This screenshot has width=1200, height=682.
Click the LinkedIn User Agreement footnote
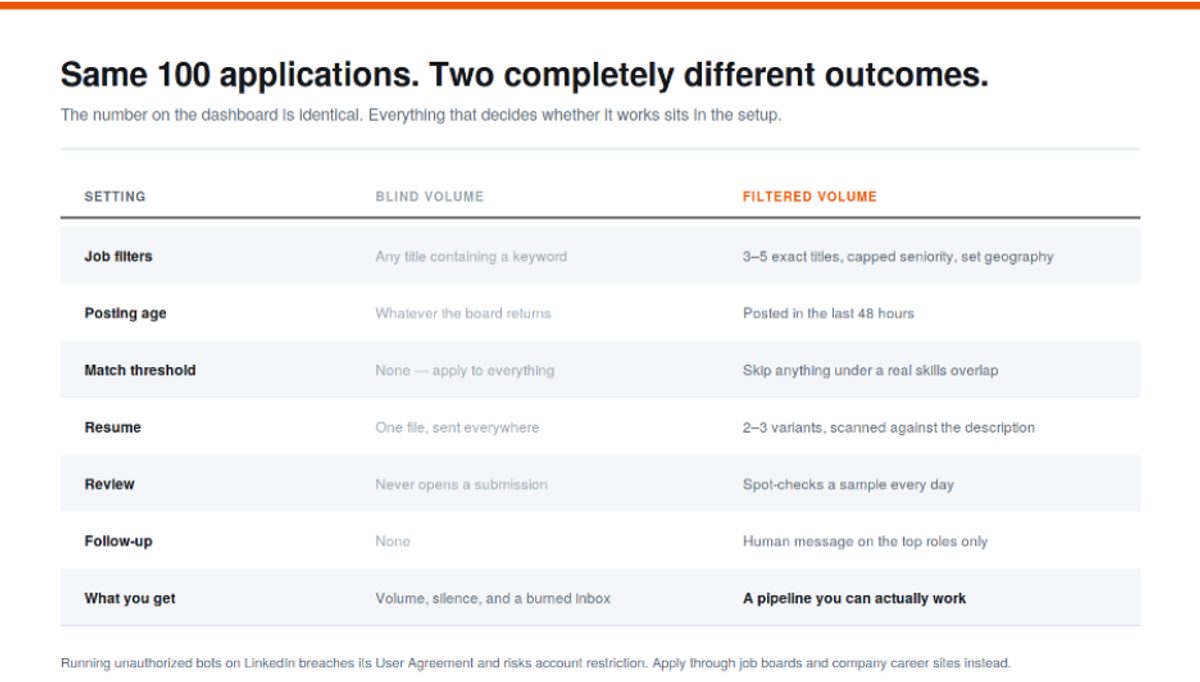pyautogui.click(x=536, y=662)
